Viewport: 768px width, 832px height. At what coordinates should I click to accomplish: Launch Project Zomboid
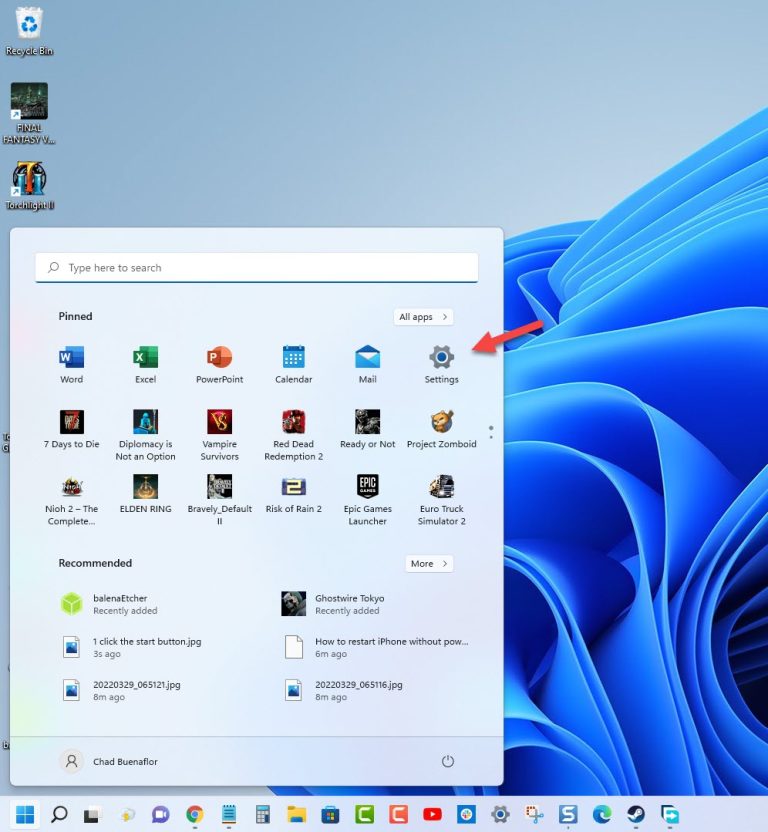click(x=442, y=430)
